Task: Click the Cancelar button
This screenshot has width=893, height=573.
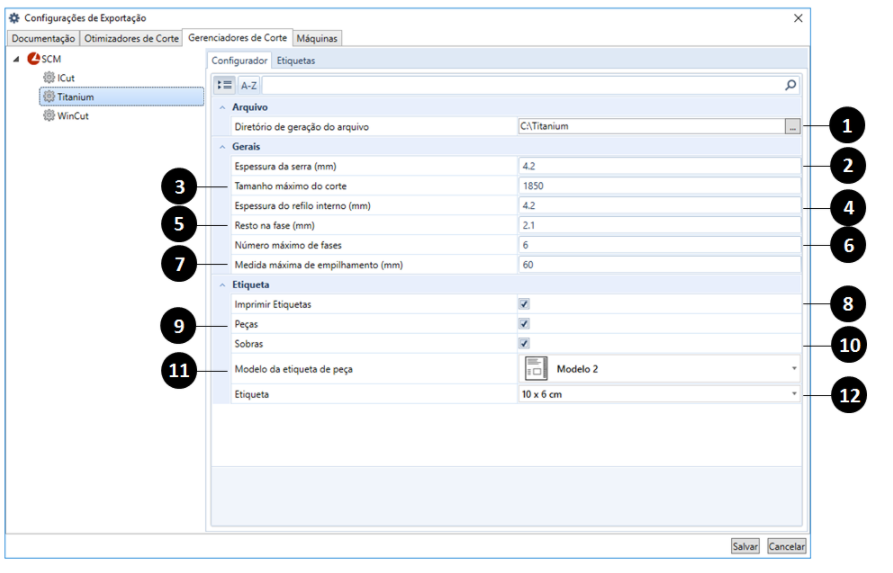Action: tap(787, 546)
